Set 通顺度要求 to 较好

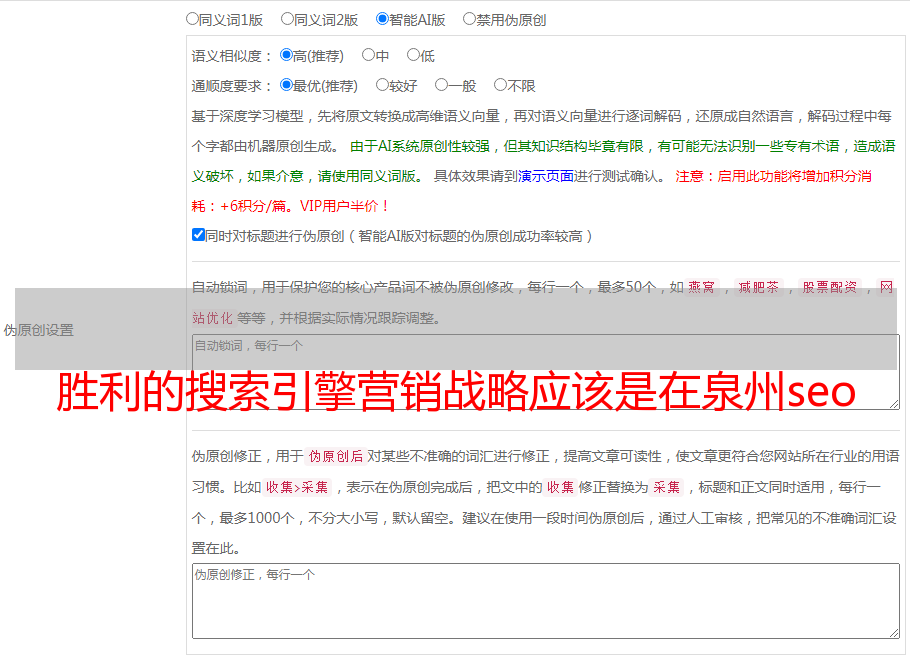pyautogui.click(x=382, y=85)
